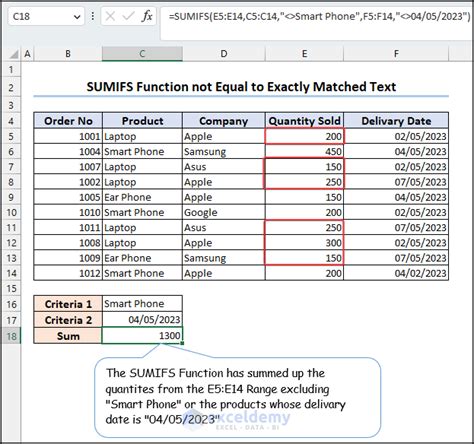474x444 pixels.
Task: Select column A header
Action: (27, 54)
